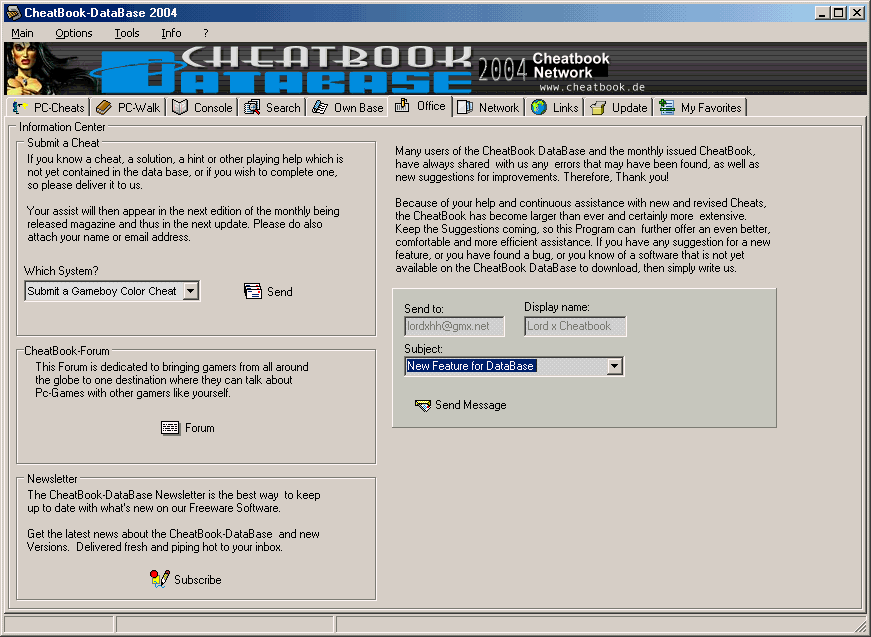This screenshot has width=871, height=637.
Task: Click the Own Base tab icon
Action: [320, 108]
